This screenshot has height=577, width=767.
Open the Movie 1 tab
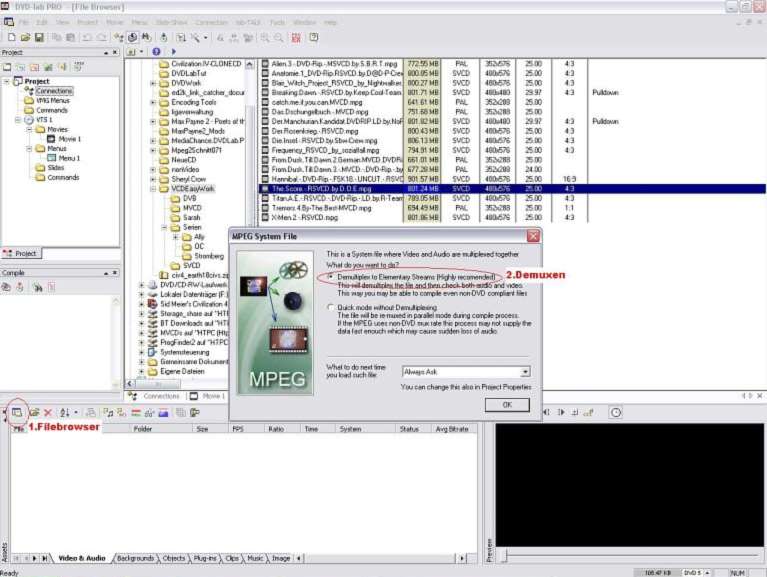[209, 396]
